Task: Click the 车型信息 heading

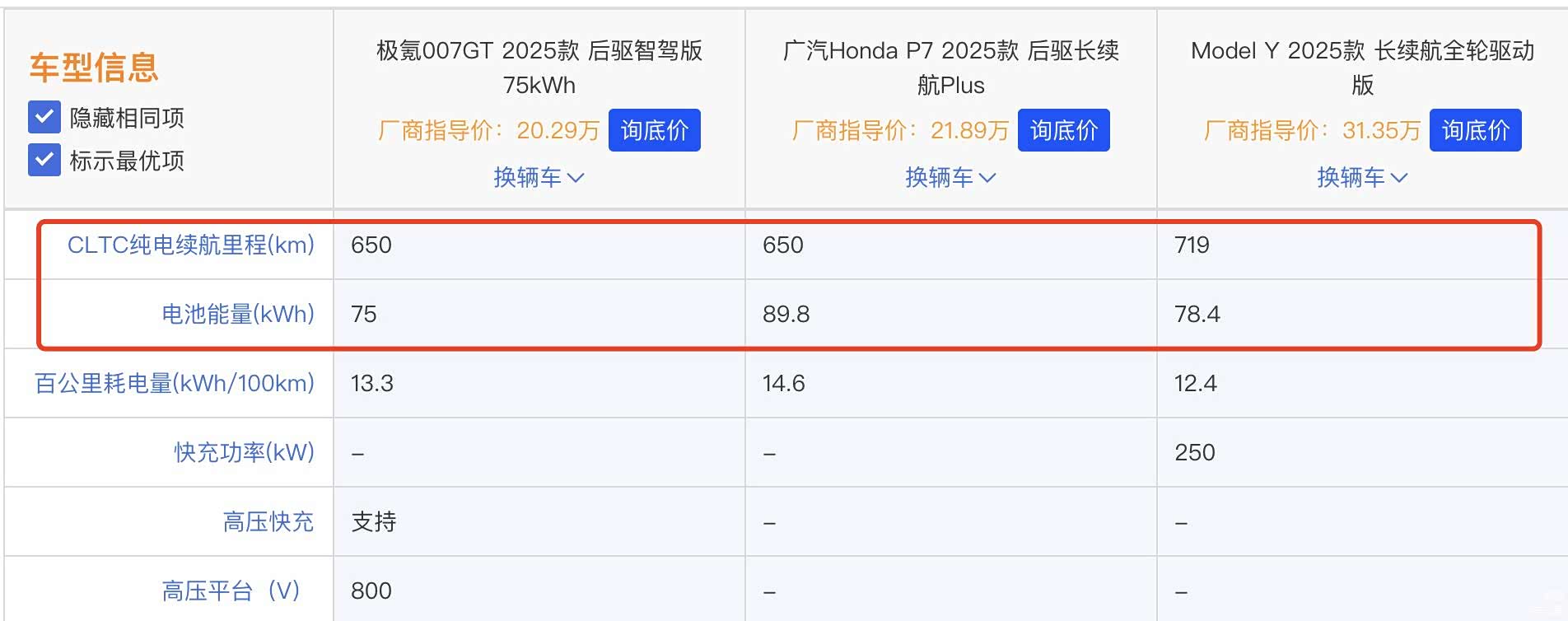Action: [x=94, y=67]
